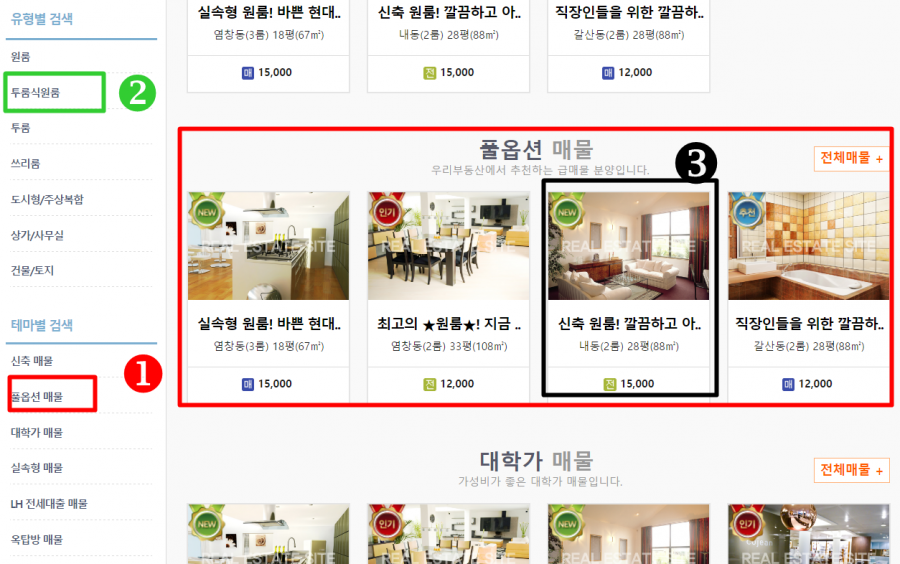This screenshot has height=564, width=900.
Task: Open the 원룸 category link
Action: pos(21,57)
